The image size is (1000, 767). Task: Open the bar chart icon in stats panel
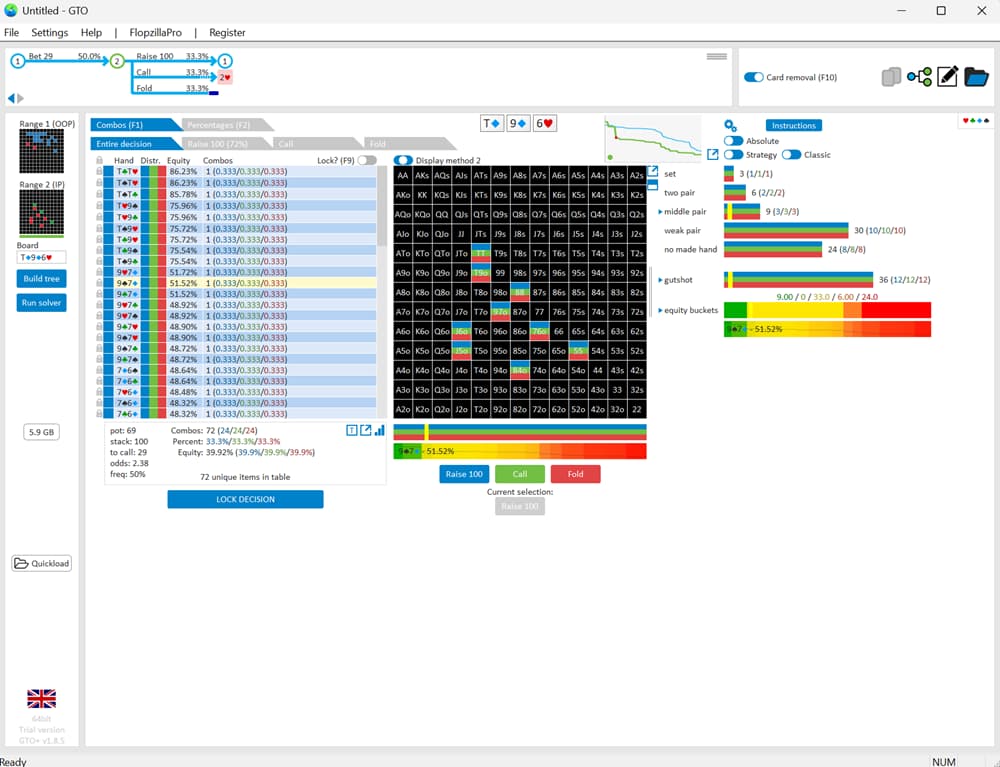click(x=379, y=430)
